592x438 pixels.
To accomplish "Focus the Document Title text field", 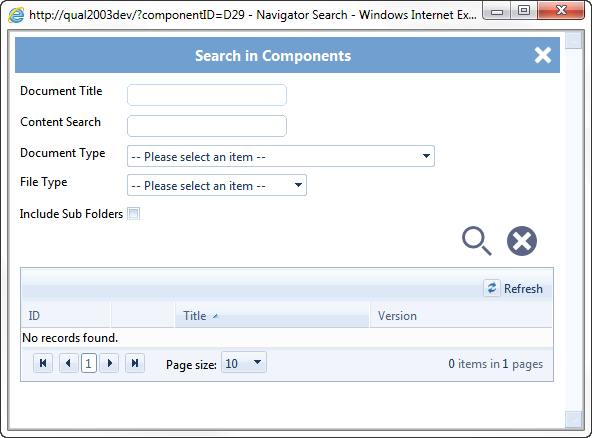I will click(x=207, y=95).
